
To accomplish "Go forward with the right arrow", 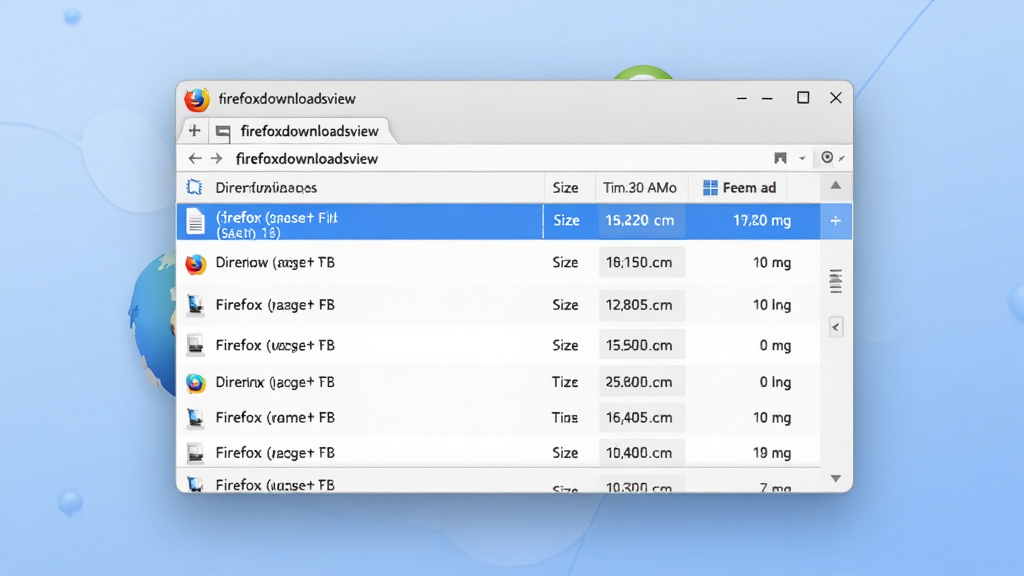I will tap(216, 159).
